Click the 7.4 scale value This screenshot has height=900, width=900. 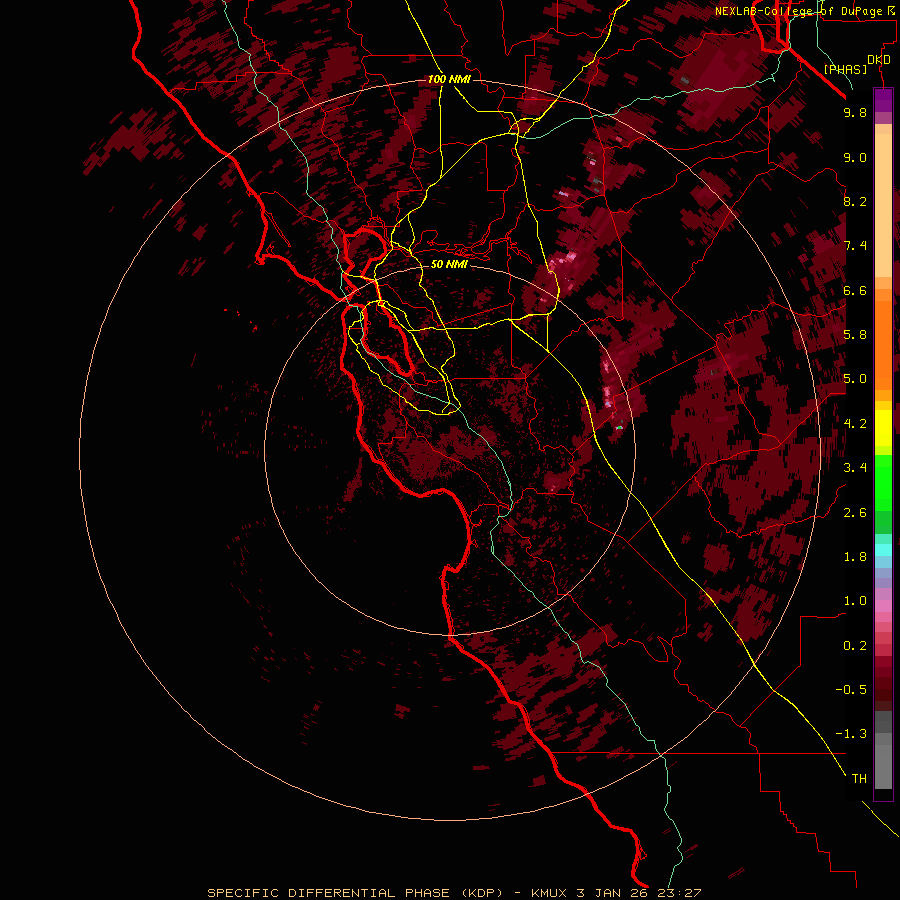point(855,246)
